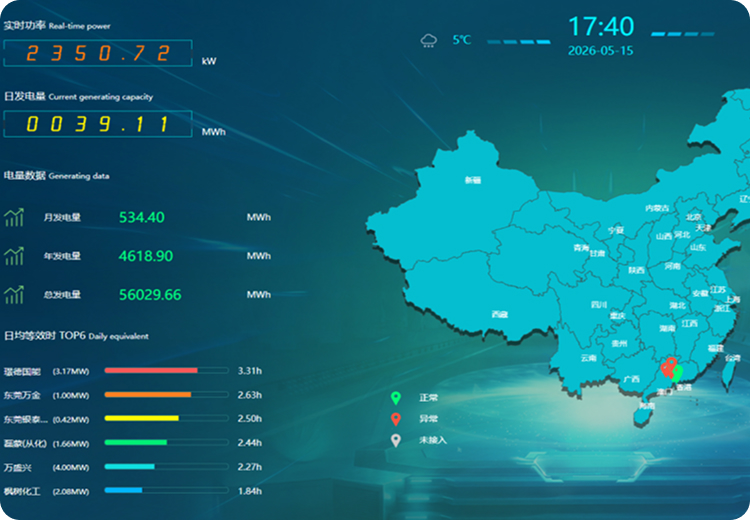Select 湖南 province on the map
750x520 pixels.
[x=667, y=329]
